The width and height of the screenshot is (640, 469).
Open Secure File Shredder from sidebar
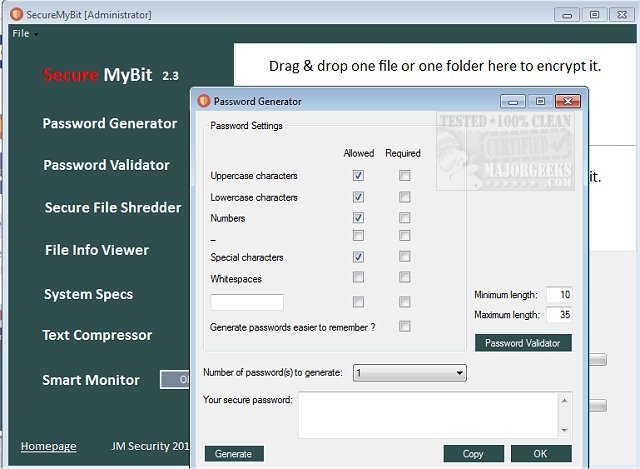tap(113, 207)
